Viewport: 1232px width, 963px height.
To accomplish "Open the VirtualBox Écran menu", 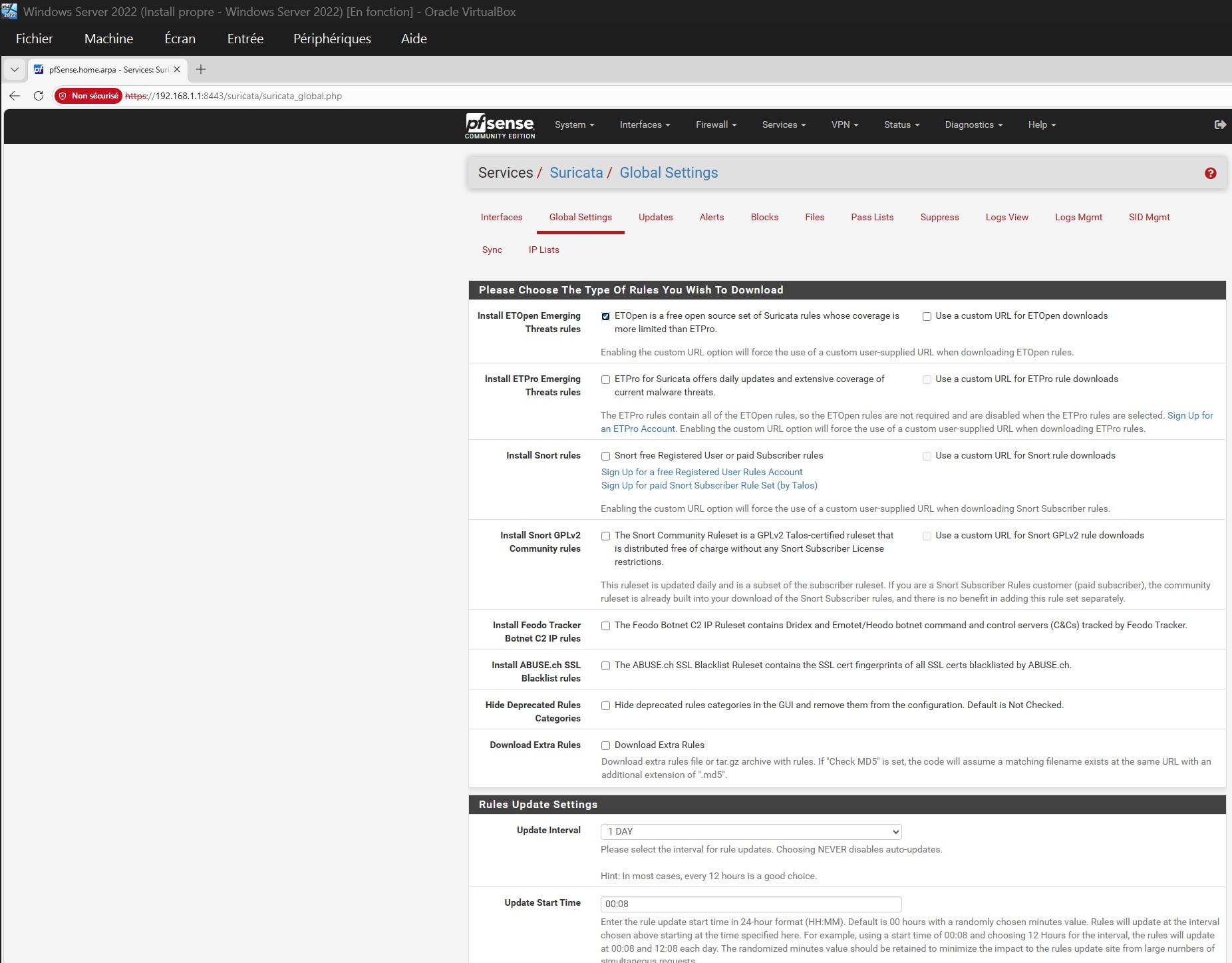I will click(180, 39).
